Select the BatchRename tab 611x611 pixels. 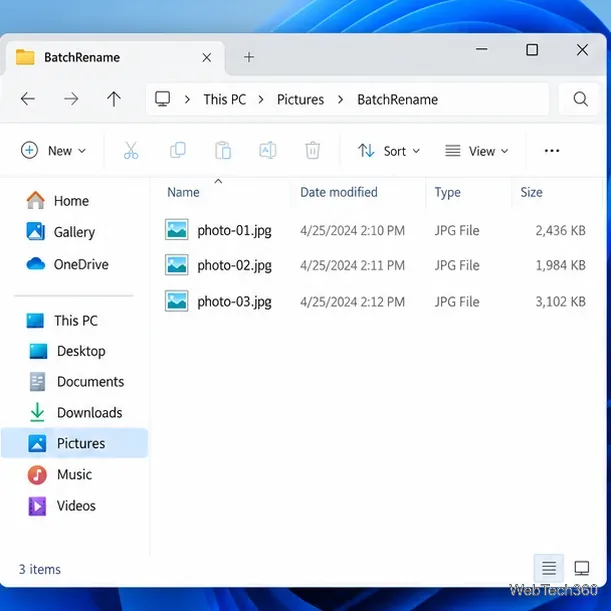(115, 58)
